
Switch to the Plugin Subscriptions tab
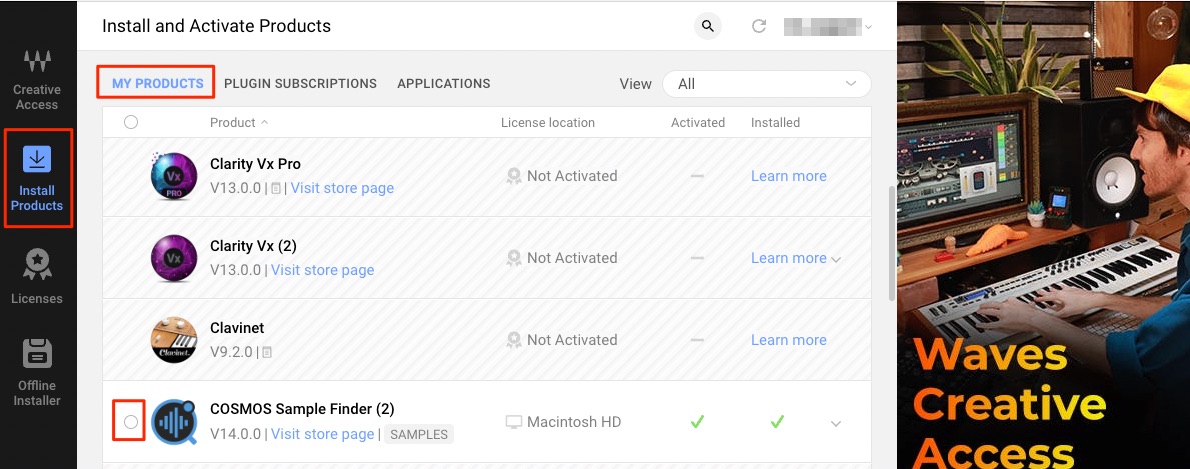[x=301, y=83]
